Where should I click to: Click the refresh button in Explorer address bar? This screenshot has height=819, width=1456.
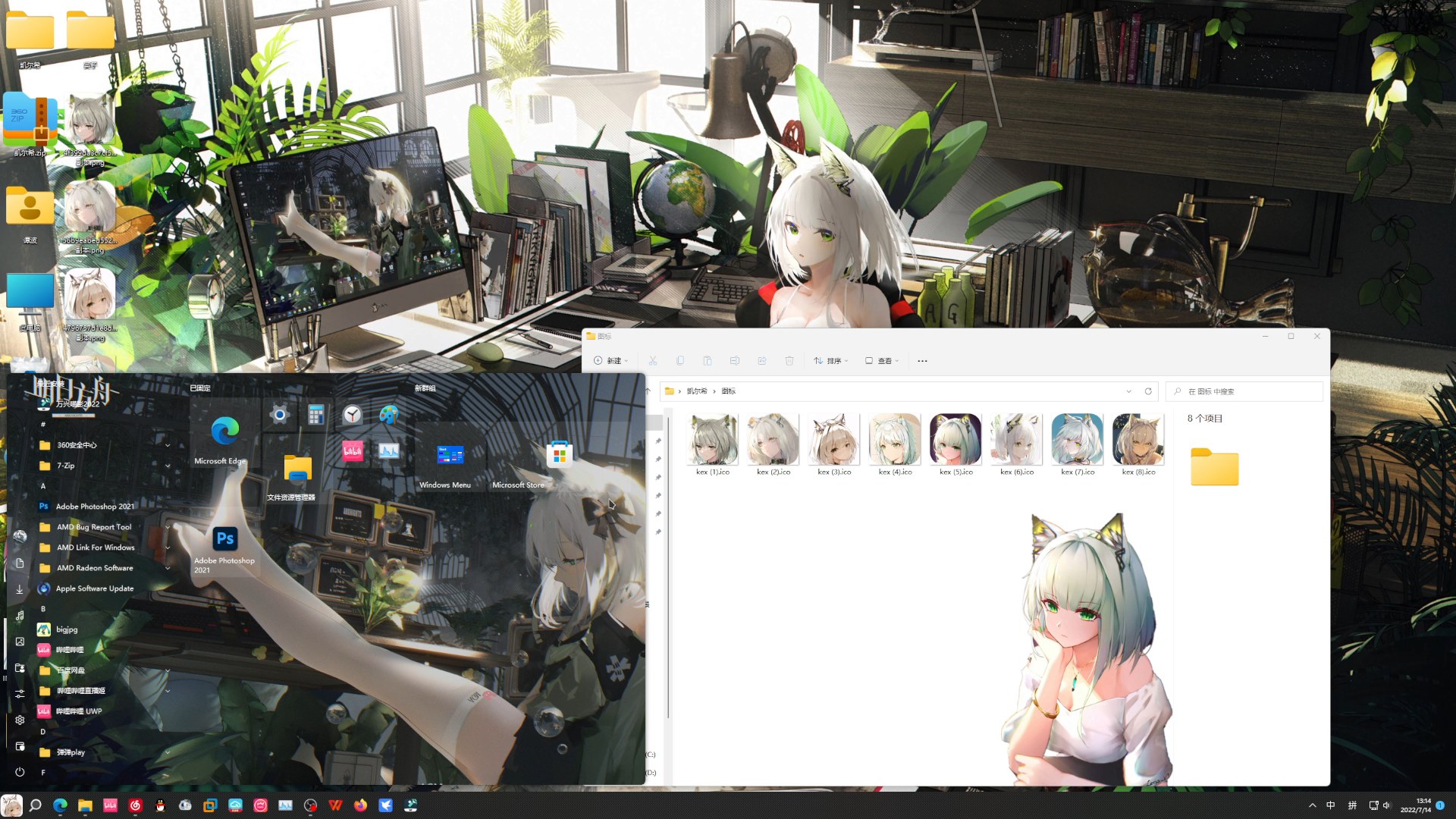1148,391
